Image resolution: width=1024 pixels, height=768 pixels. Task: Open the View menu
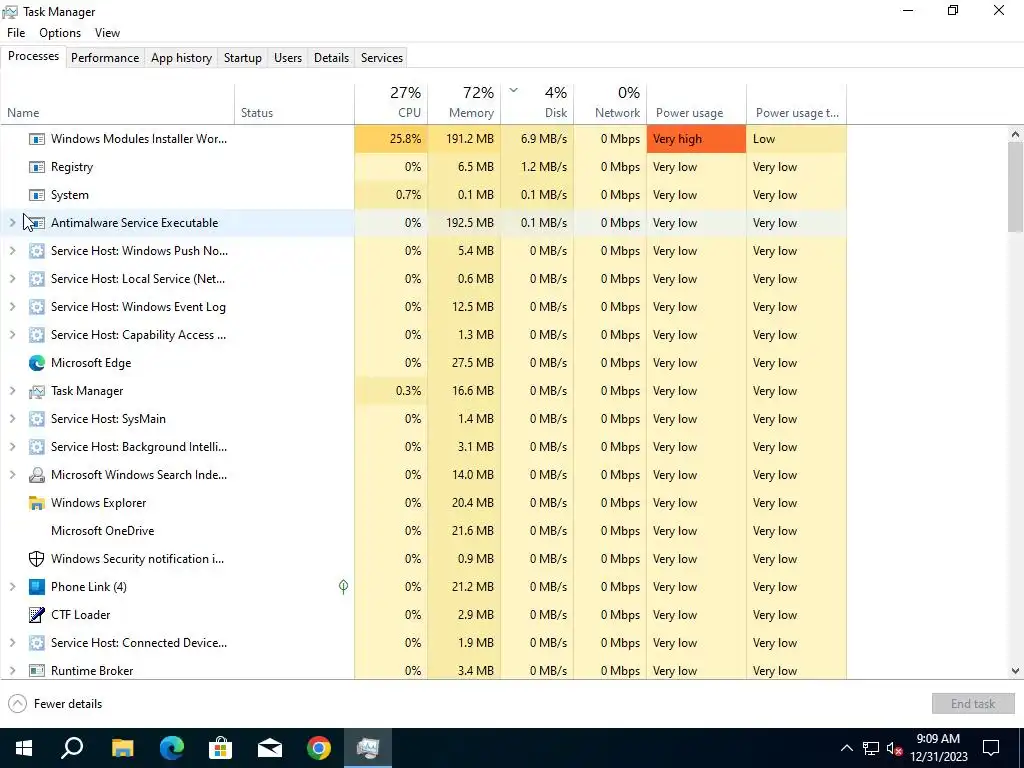tap(107, 33)
